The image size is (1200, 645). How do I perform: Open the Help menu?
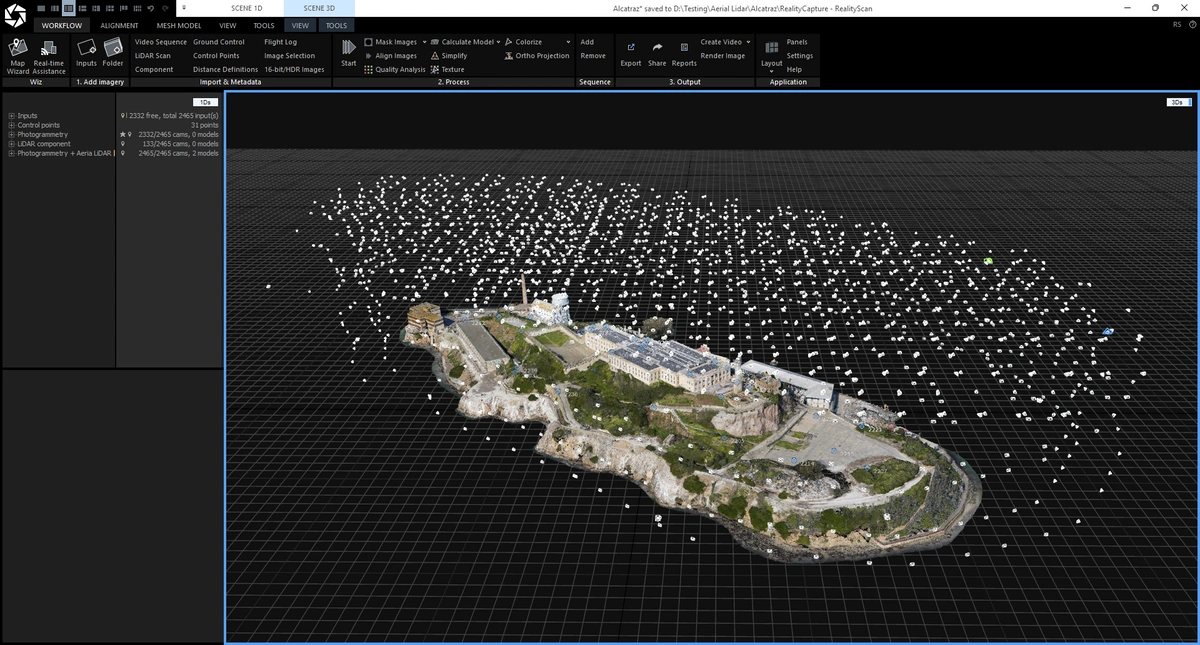coord(794,70)
